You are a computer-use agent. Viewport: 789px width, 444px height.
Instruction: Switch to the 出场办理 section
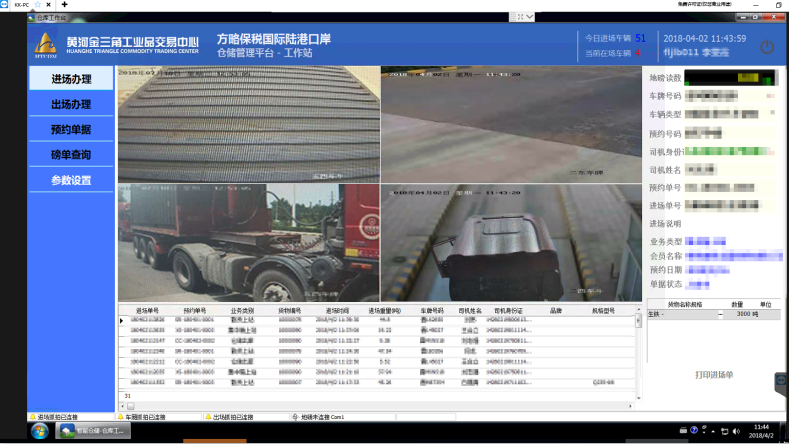[71, 104]
